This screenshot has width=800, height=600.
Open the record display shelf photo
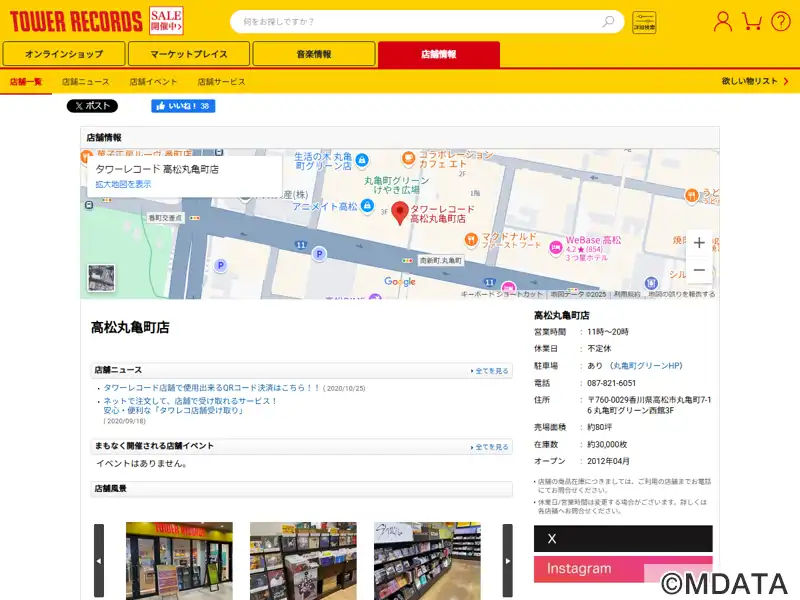pos(303,561)
